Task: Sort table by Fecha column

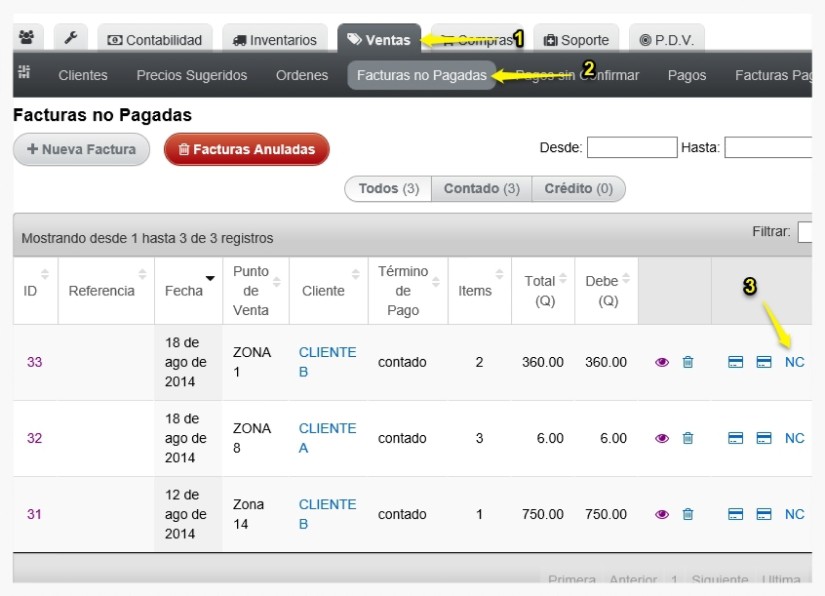Action: (189, 290)
